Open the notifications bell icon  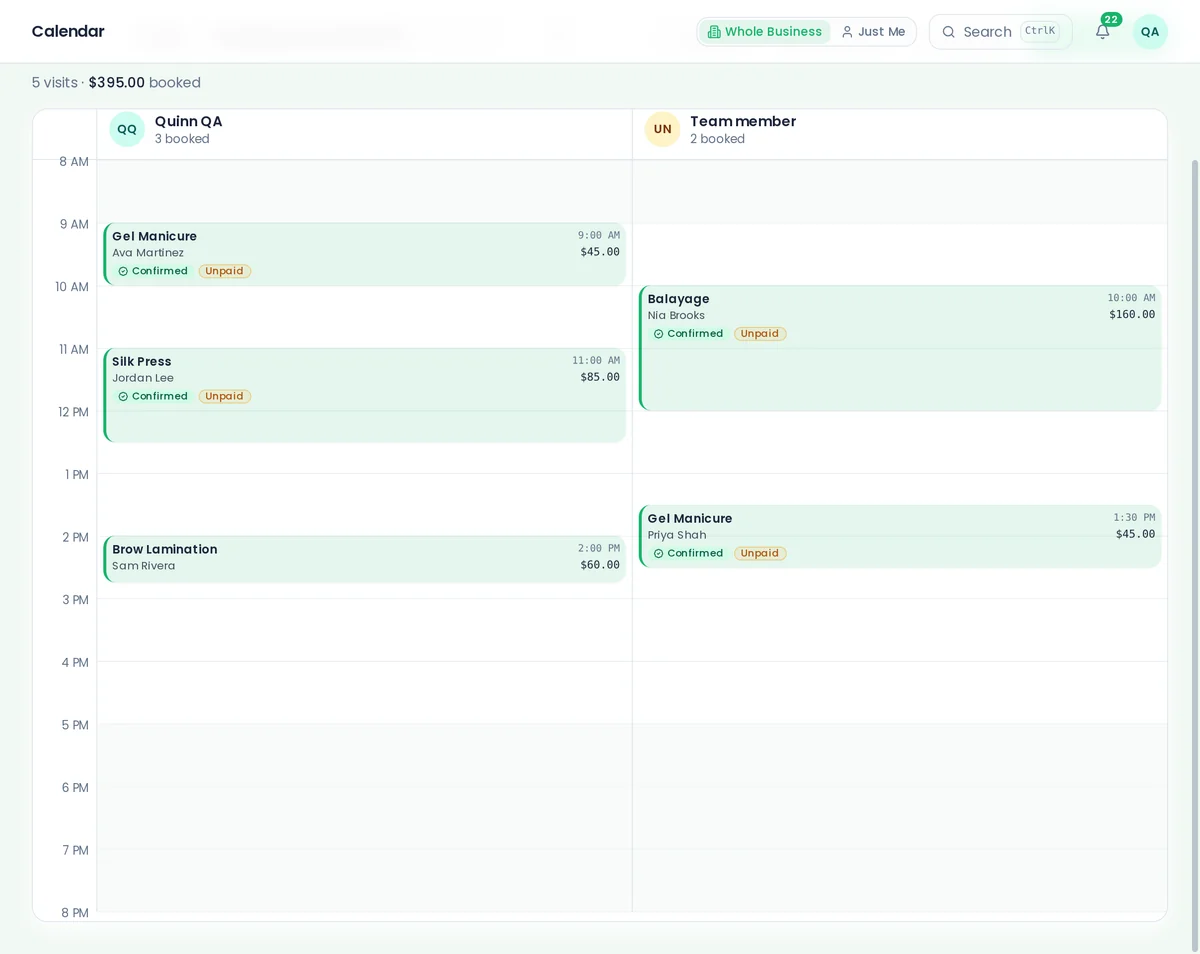click(x=1102, y=32)
